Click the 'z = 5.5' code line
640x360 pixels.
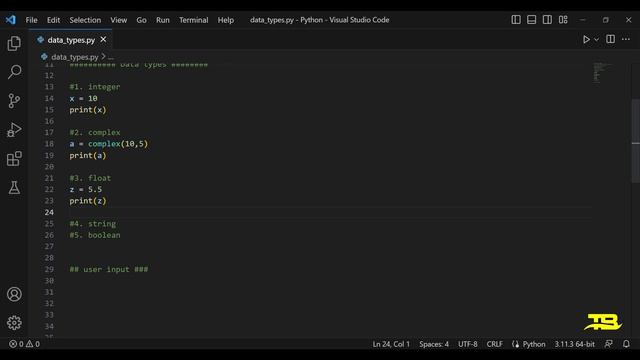86,189
